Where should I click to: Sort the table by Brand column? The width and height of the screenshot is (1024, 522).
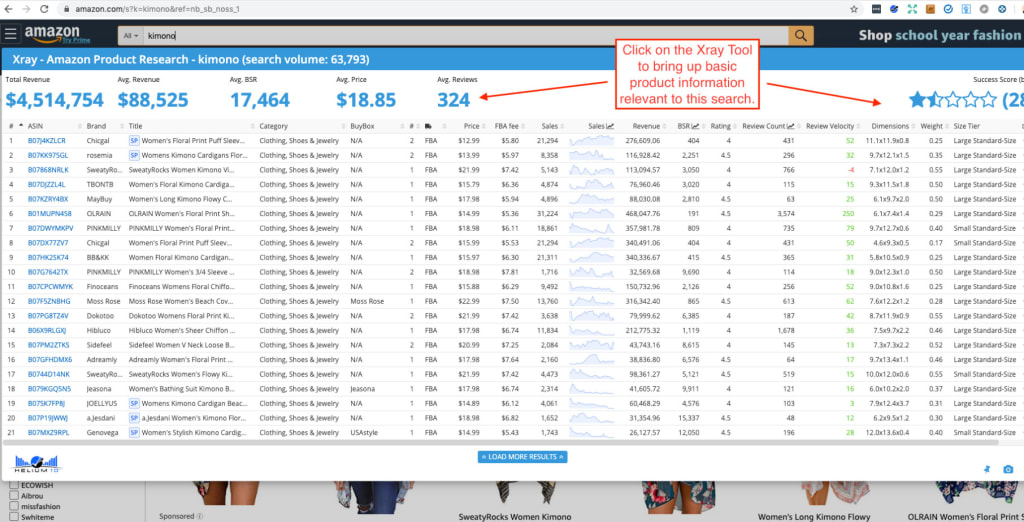coord(96,126)
